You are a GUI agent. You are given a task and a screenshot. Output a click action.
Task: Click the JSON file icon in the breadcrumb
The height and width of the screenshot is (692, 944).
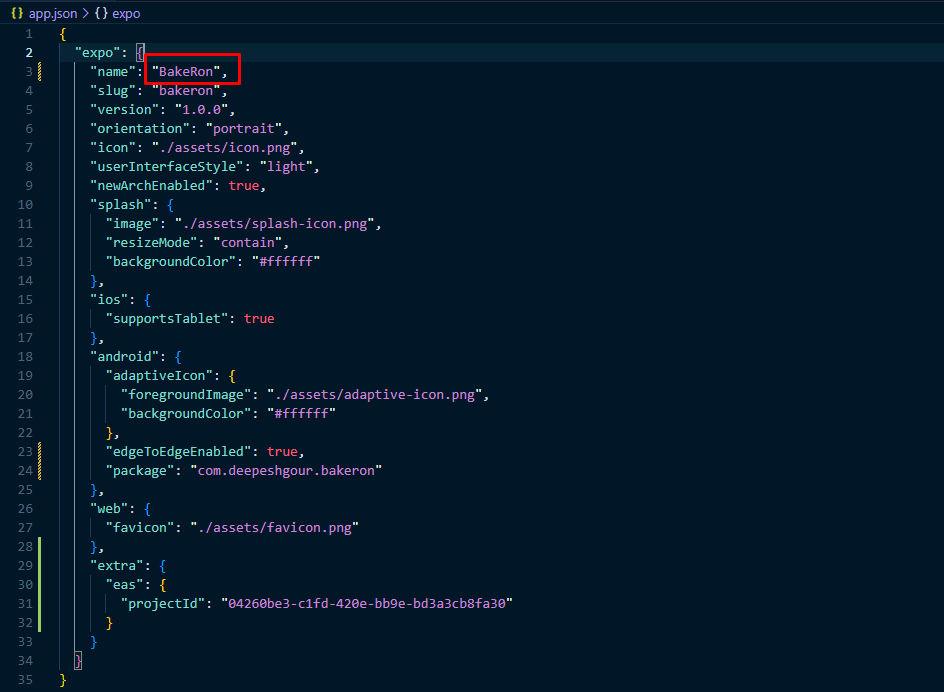point(16,14)
